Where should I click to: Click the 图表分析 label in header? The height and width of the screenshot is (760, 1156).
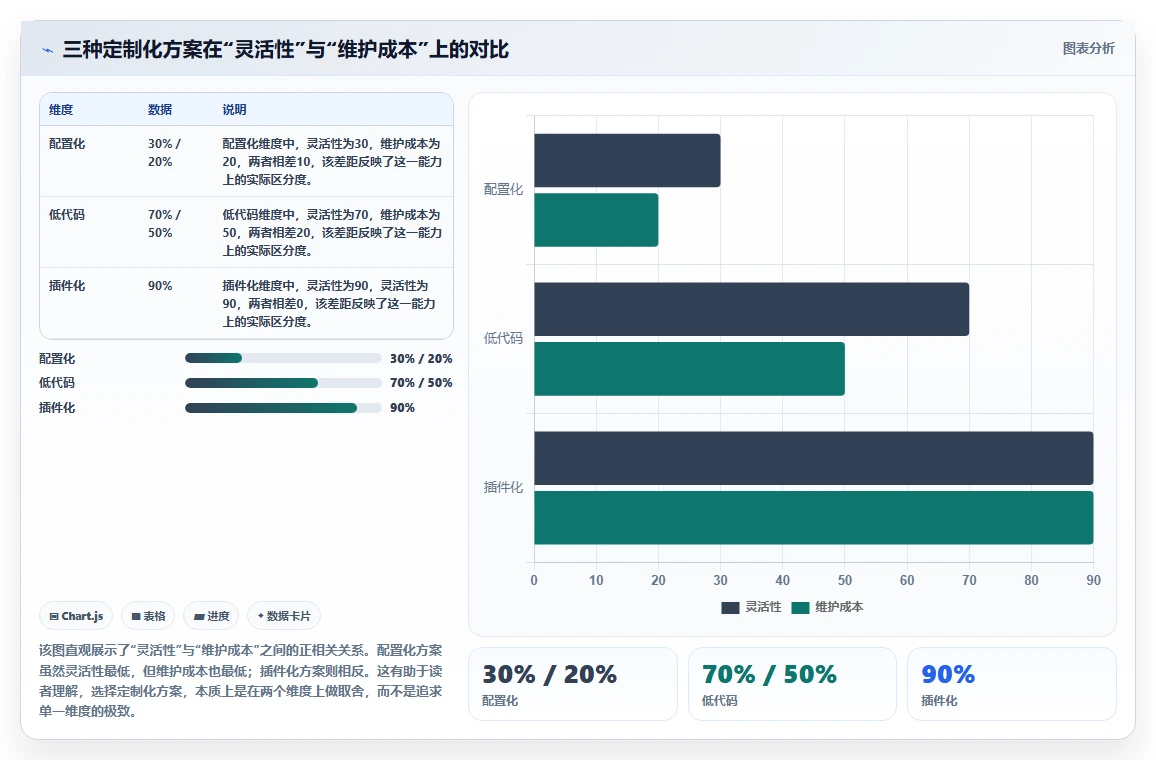(1088, 49)
